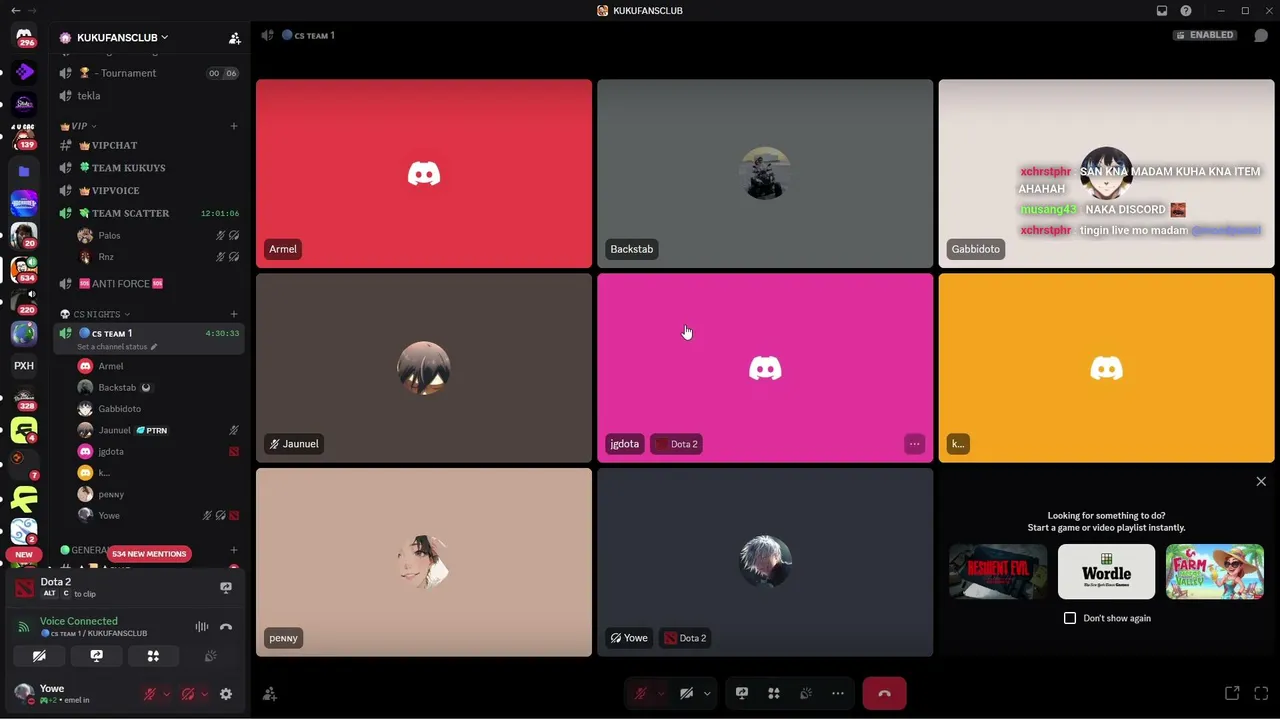Image resolution: width=1280 pixels, height=720 pixels.
Task: Open more options on jgdota tile
Action: pyautogui.click(x=914, y=444)
